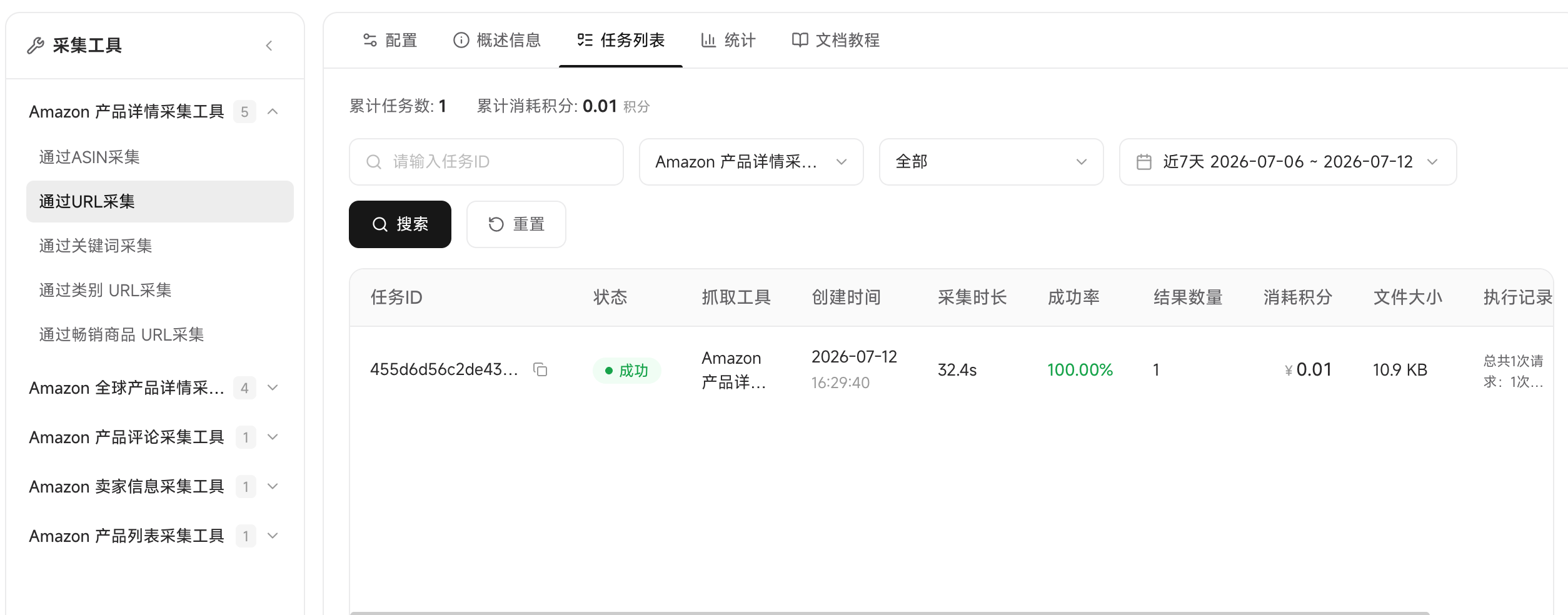
Task: Click the 重置 button
Action: [516, 224]
